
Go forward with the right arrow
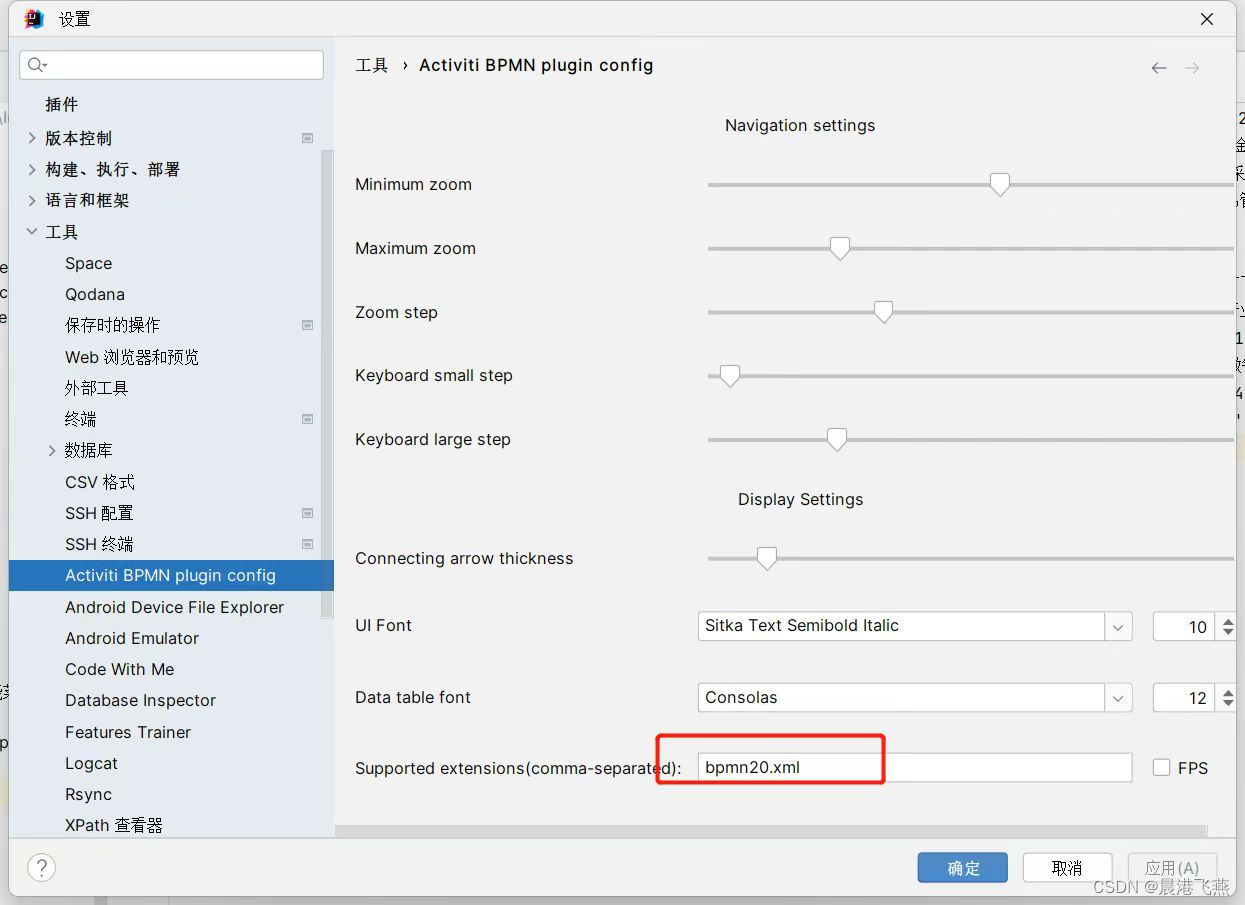click(1192, 68)
